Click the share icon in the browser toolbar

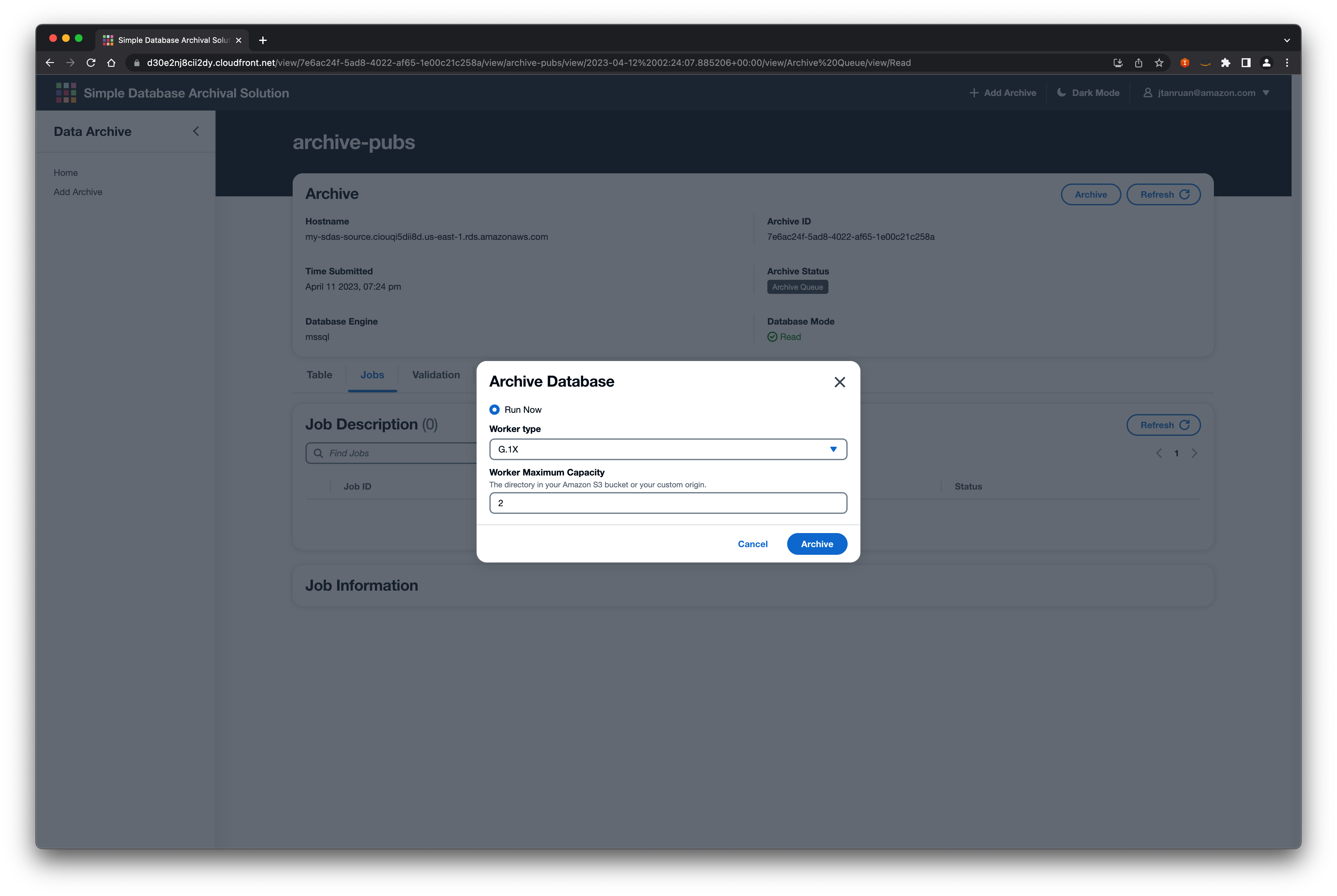(x=1139, y=63)
